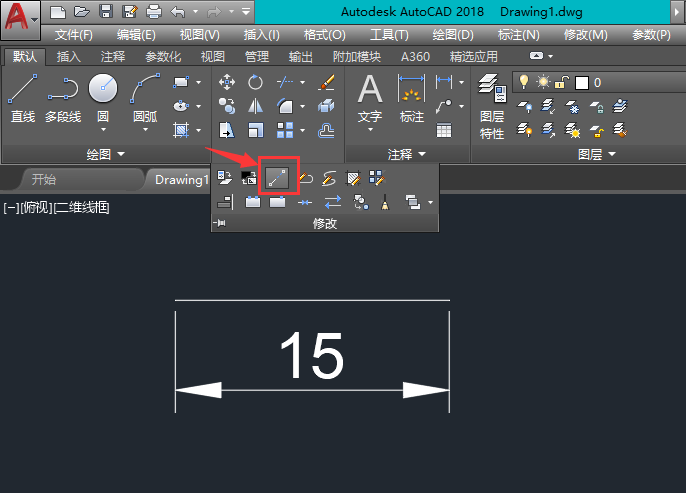The height and width of the screenshot is (493, 686).
Task: Open the Arc (圆弧) options dropdown arrow
Action: pyautogui.click(x=145, y=130)
